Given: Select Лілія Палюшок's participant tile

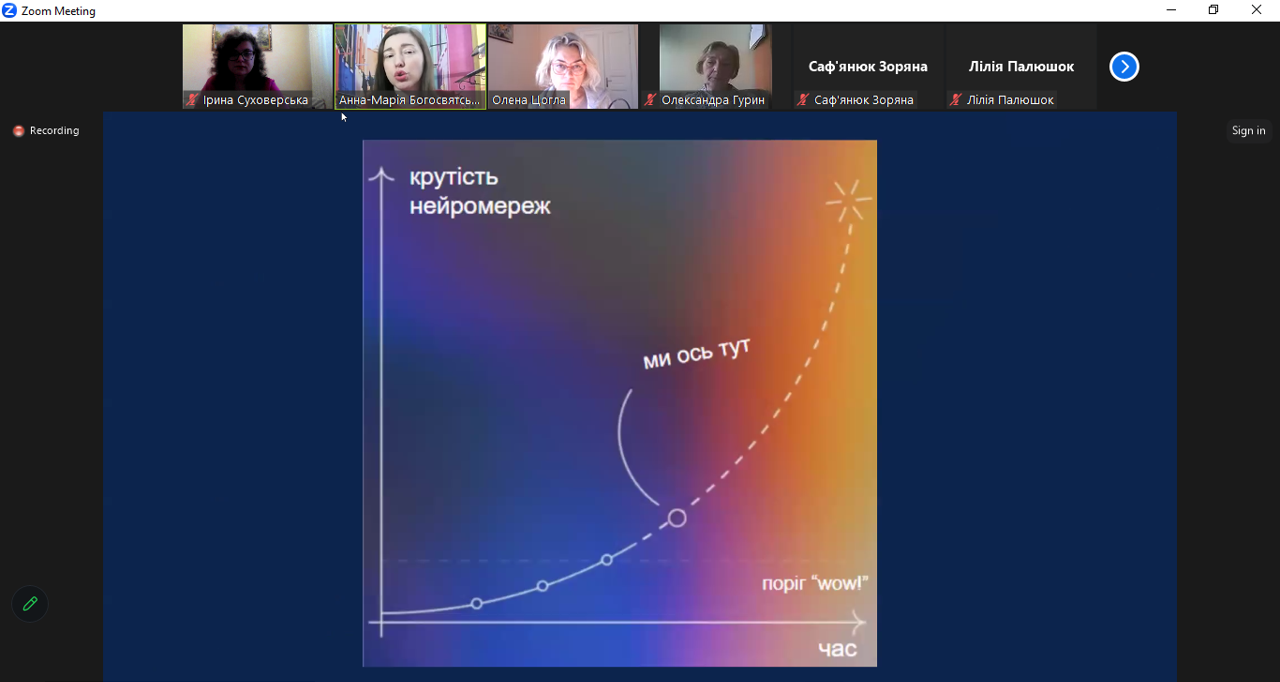Looking at the screenshot, I should click(x=1021, y=66).
